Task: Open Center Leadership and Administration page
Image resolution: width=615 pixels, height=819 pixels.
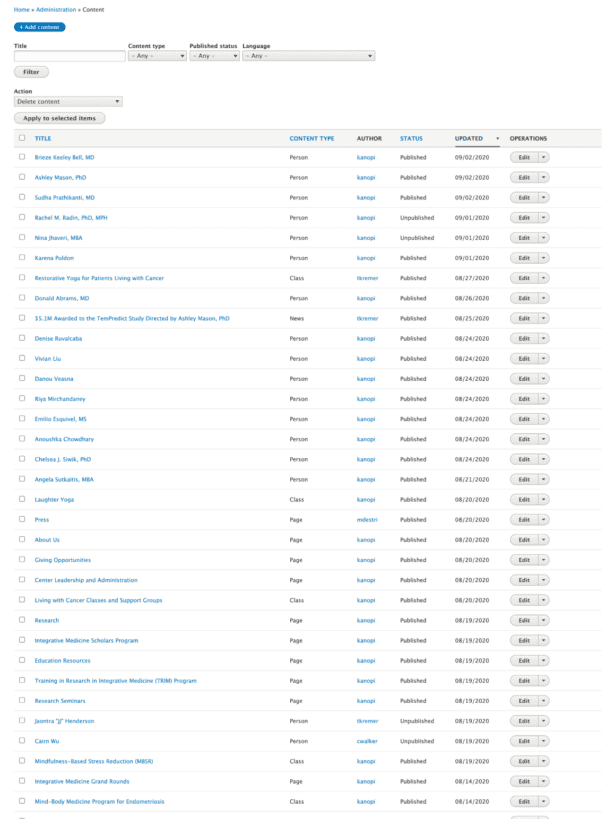Action: [x=86, y=580]
